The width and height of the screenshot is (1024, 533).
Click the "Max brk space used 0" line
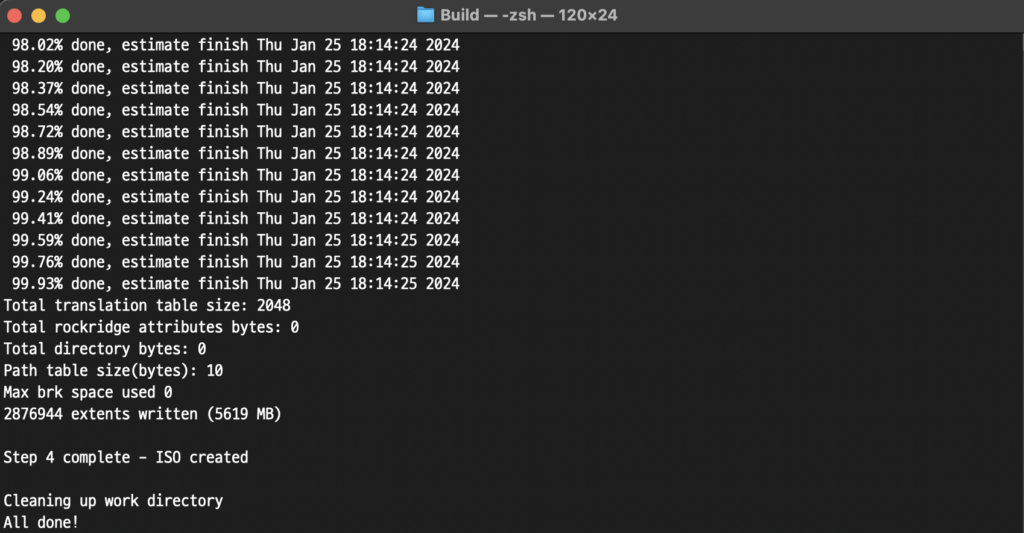(88, 392)
